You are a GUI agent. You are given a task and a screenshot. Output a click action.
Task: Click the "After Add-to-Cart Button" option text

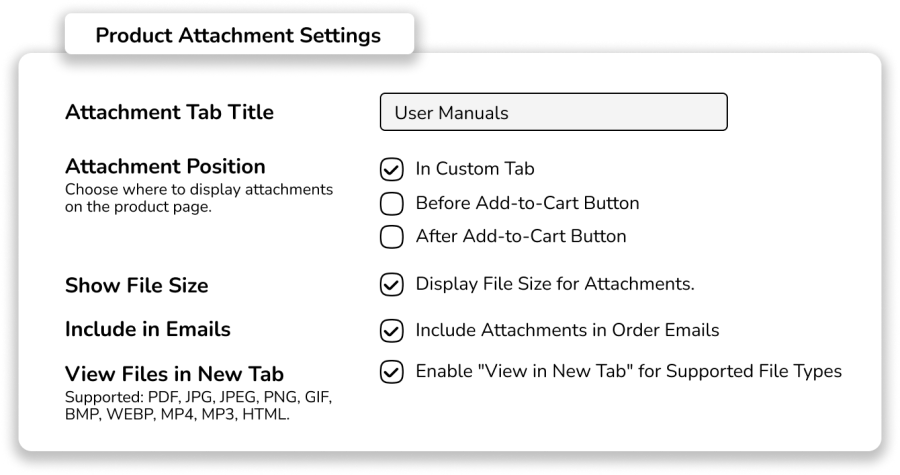point(521,237)
